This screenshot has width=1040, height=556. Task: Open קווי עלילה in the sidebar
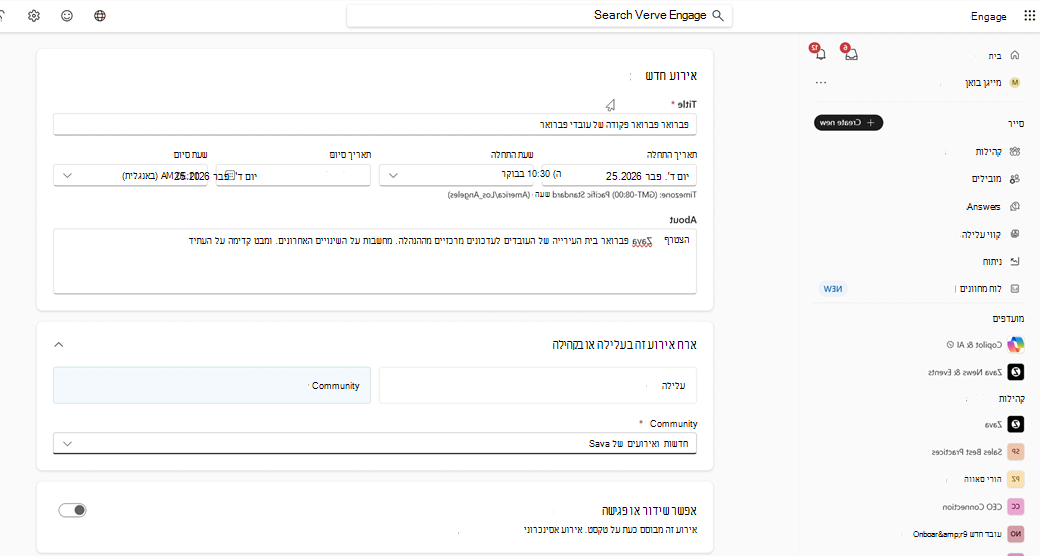click(x=982, y=234)
